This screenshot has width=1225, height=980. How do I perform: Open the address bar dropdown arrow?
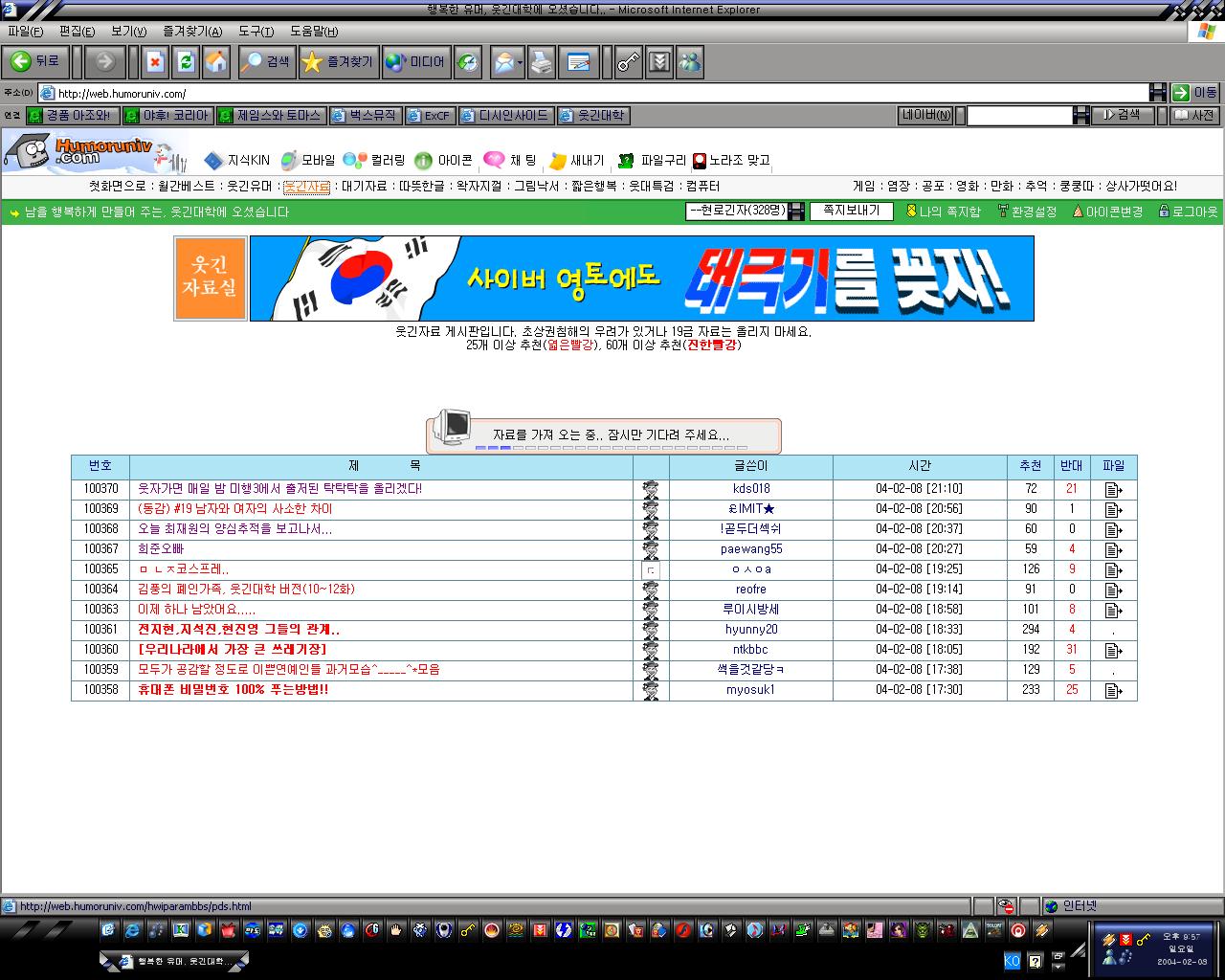[1157, 93]
